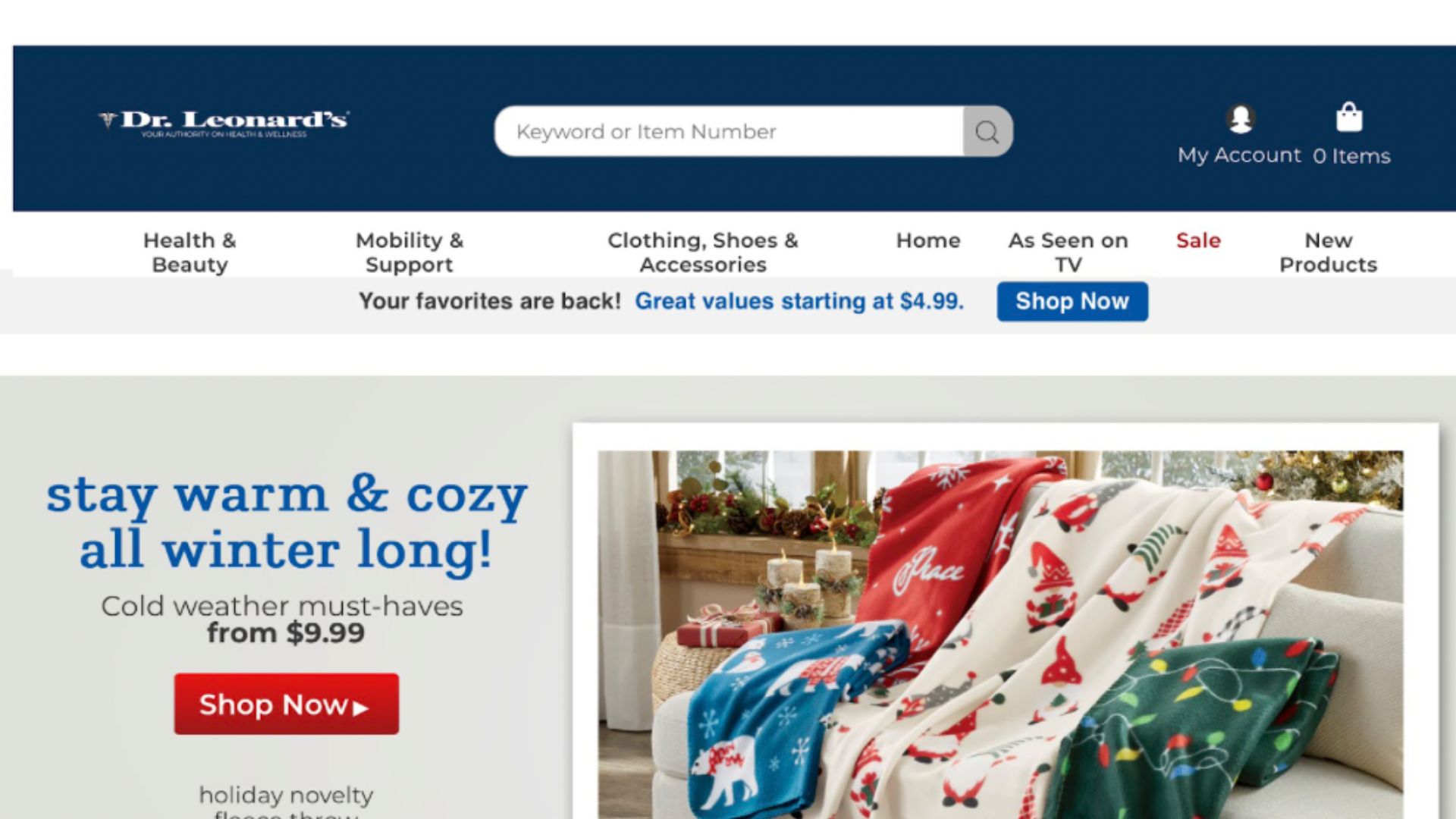1456x819 pixels.
Task: Click the holiday fleece throws image
Action: tap(1000, 635)
